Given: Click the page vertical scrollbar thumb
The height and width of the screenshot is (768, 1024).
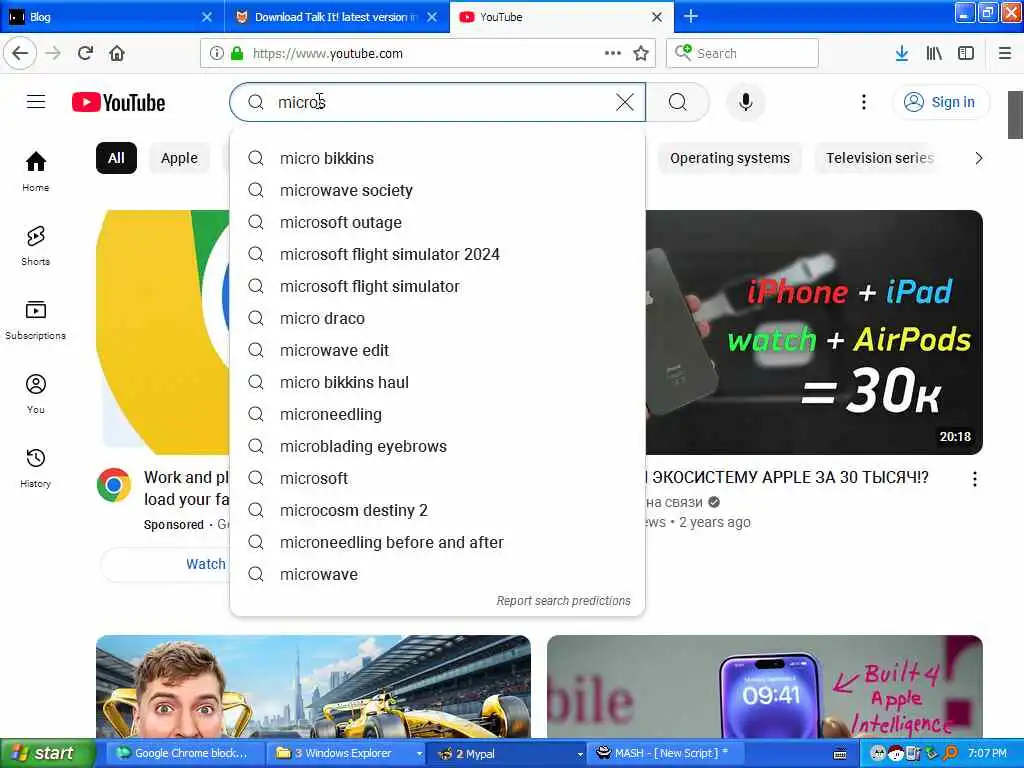Looking at the screenshot, I should pyautogui.click(x=1015, y=115).
